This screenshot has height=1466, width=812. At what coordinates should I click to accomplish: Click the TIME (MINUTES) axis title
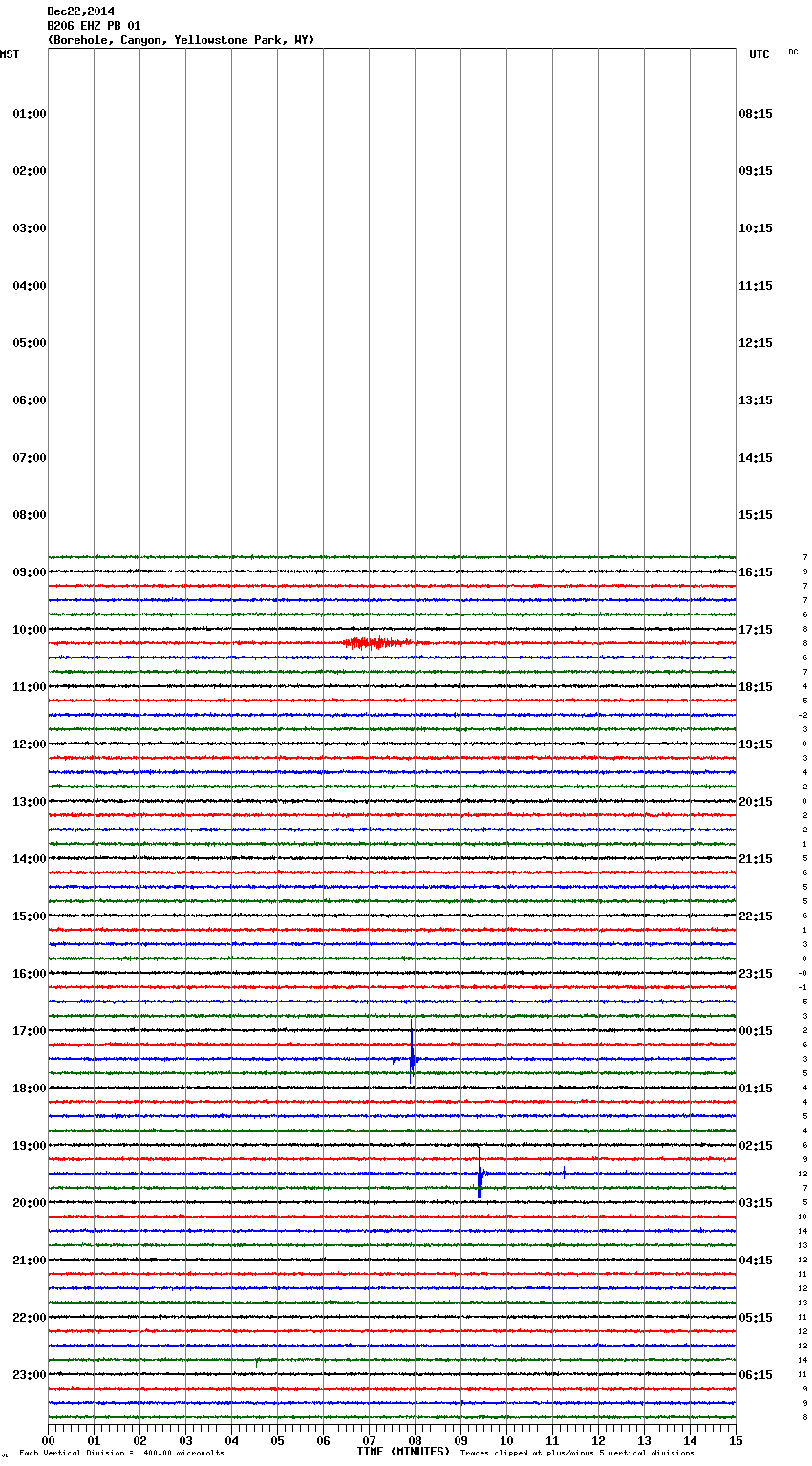point(403,1452)
